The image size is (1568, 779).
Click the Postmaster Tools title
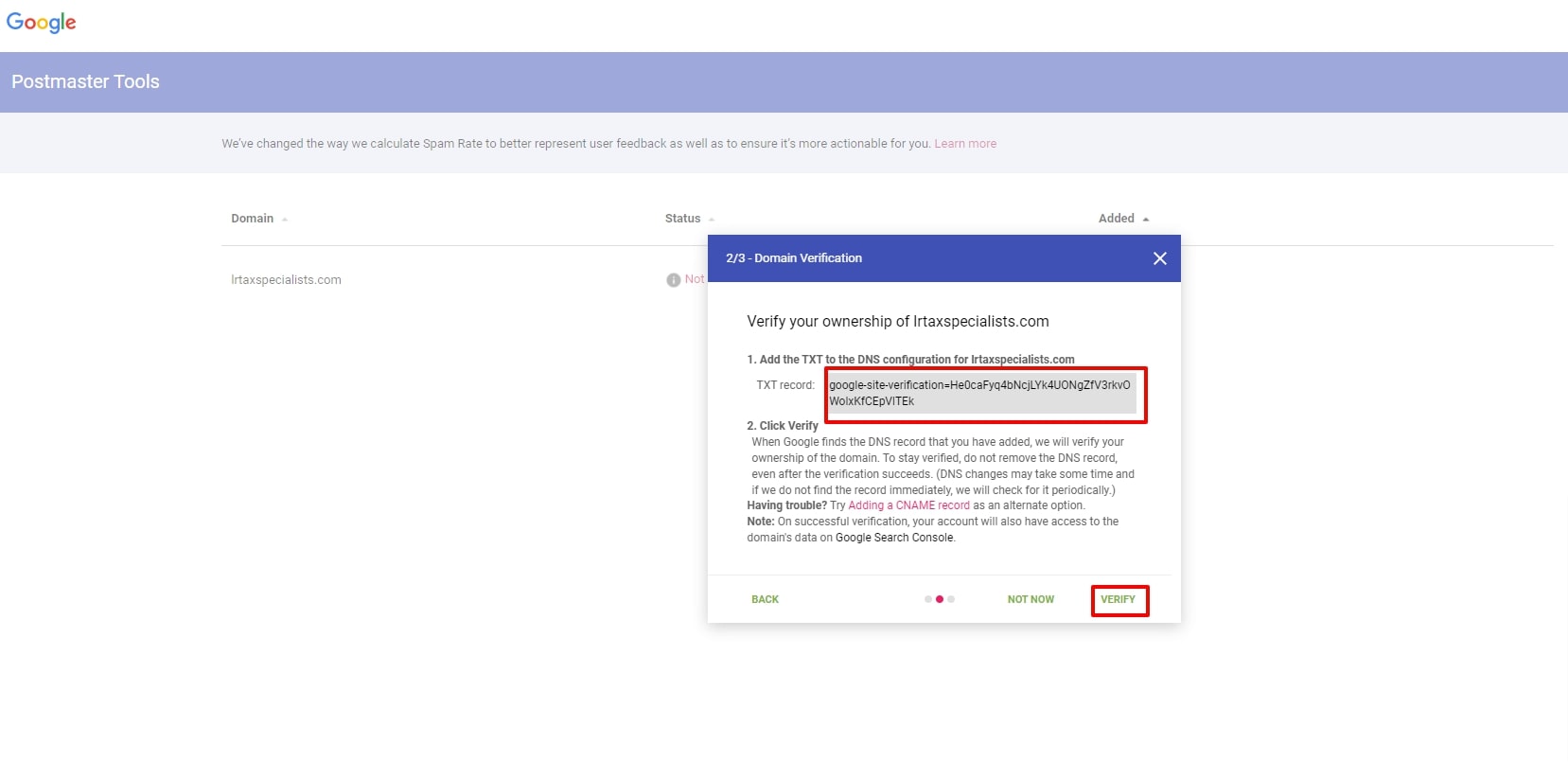pyautogui.click(x=85, y=82)
